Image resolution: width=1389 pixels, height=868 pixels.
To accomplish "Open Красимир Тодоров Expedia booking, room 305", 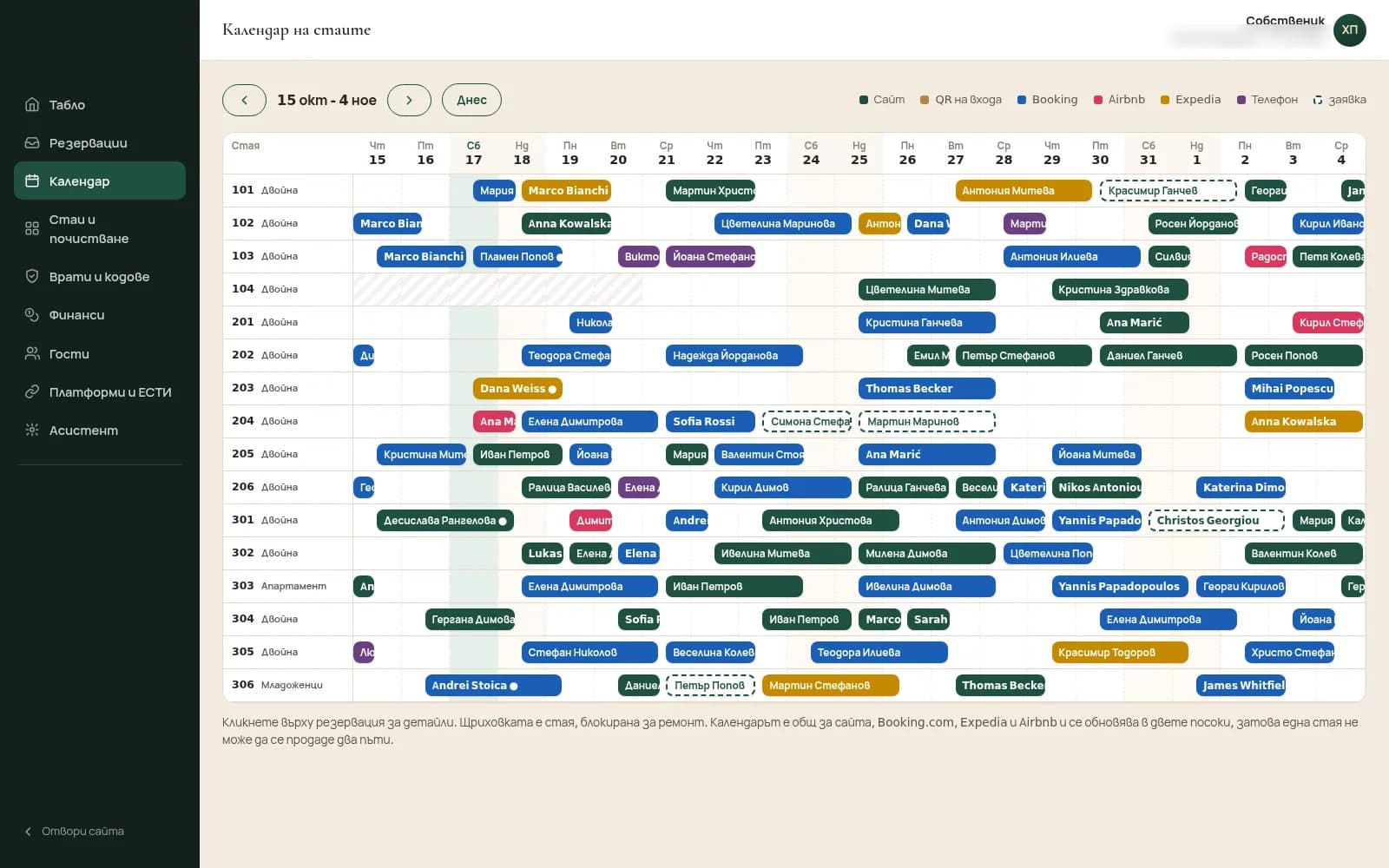I will point(1120,653).
